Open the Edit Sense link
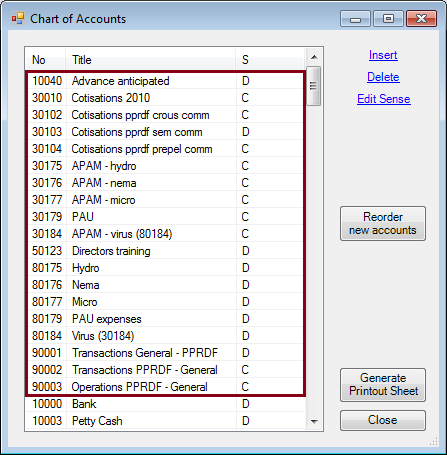 [x=384, y=99]
